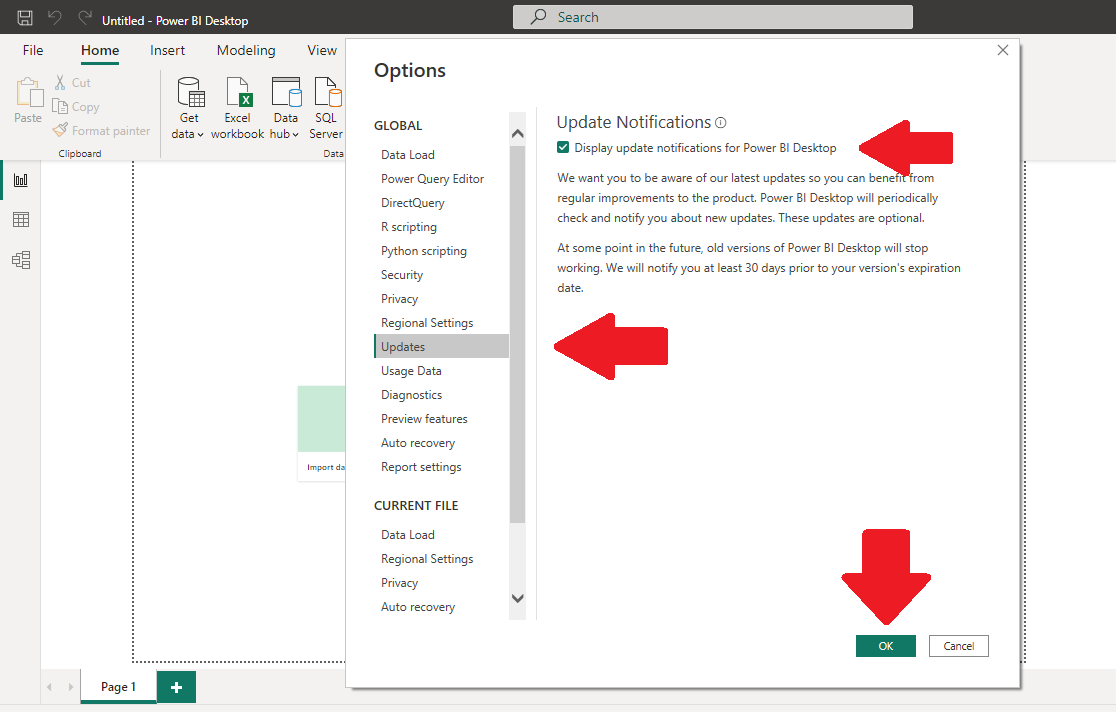This screenshot has height=712, width=1116.
Task: Select the Page 1 tab
Action: (118, 687)
